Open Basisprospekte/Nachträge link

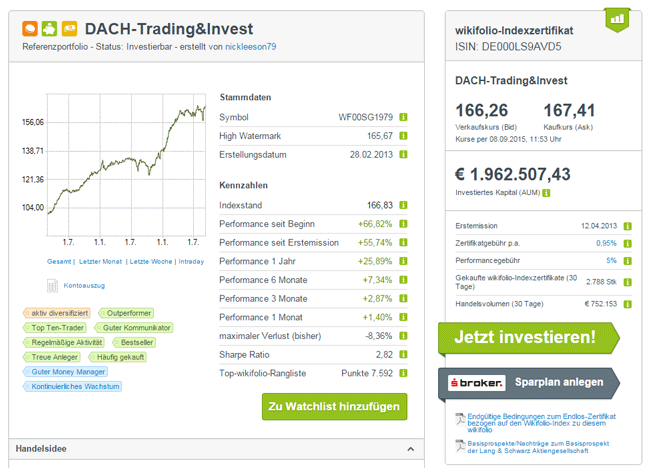[538, 447]
